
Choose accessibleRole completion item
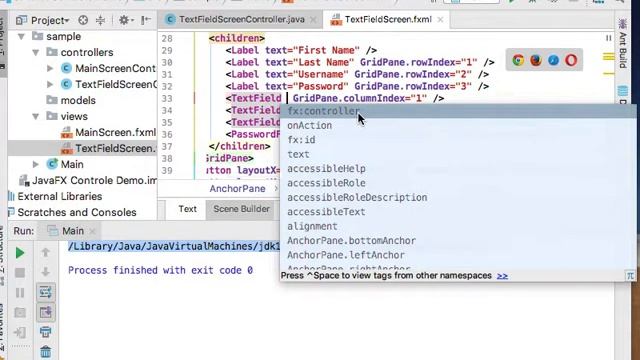tap(458, 183)
